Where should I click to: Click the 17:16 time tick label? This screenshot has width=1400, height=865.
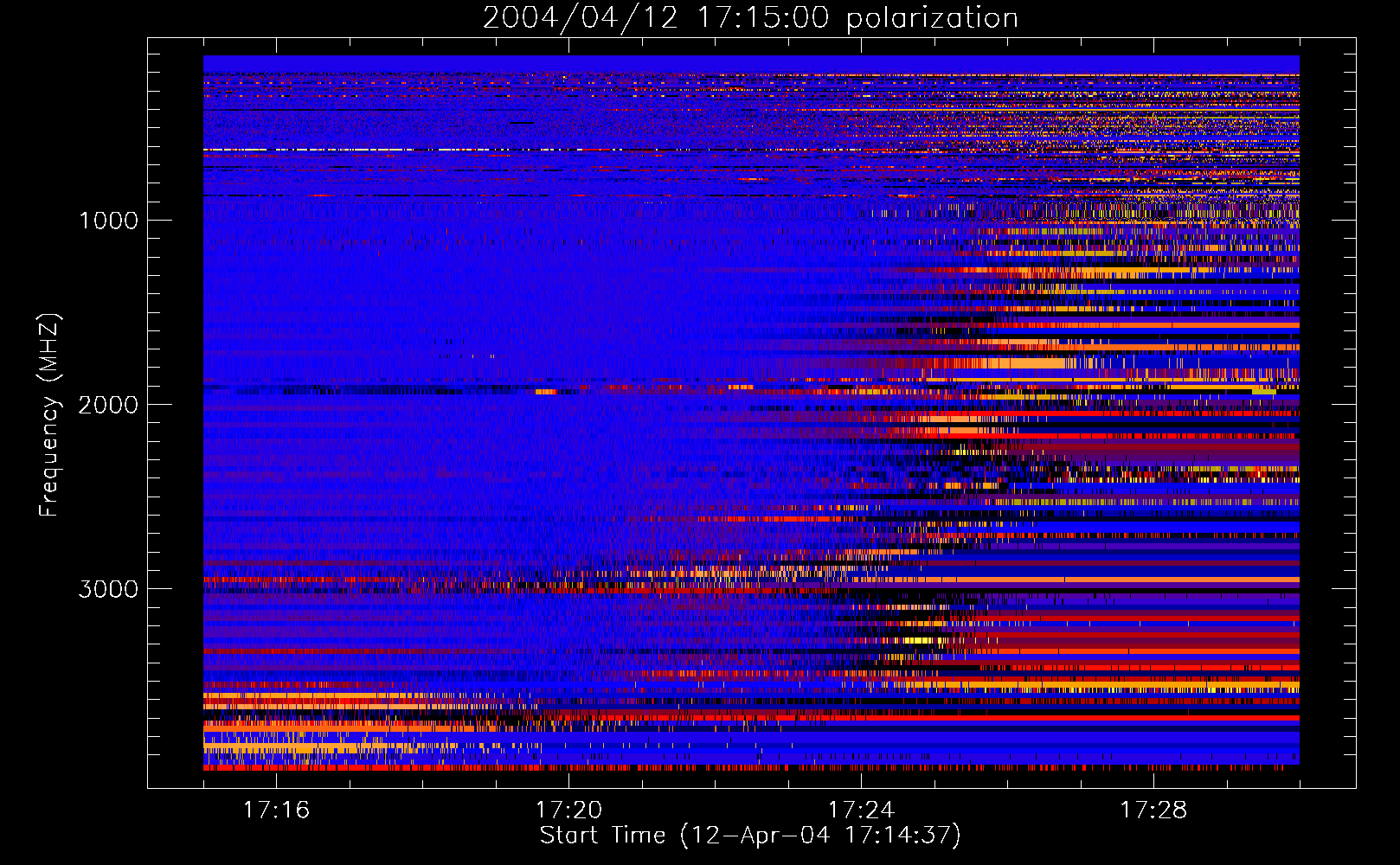(276, 810)
